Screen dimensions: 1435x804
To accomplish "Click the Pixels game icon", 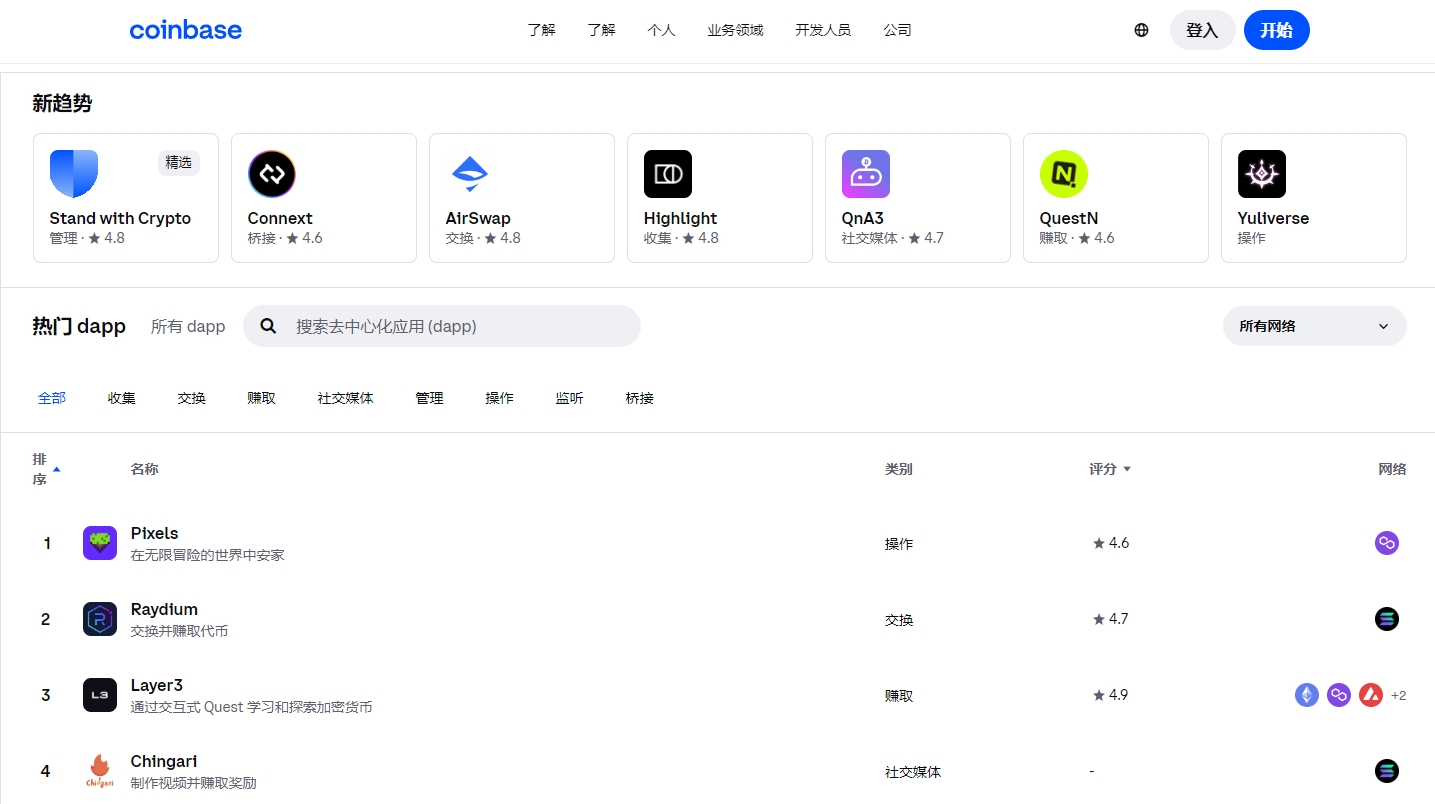I will [99, 543].
